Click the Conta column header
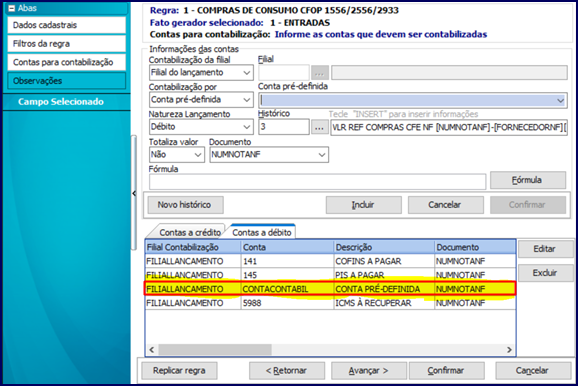This screenshot has width=578, height=386. (x=288, y=247)
